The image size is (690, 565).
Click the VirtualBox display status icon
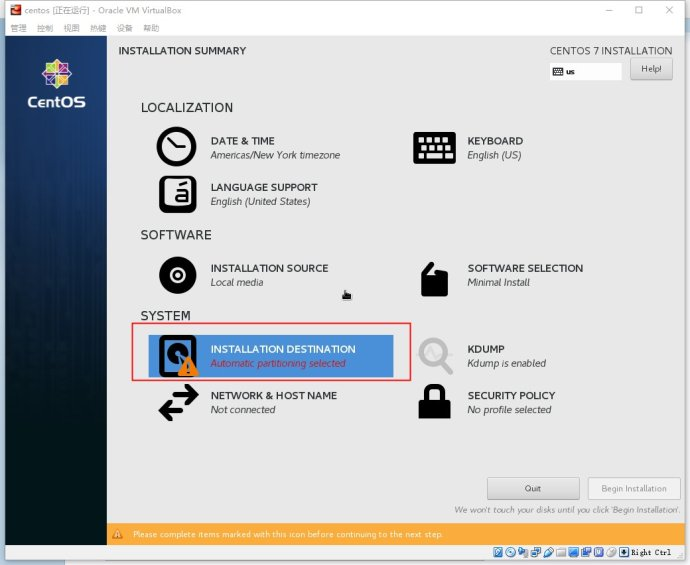(x=573, y=552)
